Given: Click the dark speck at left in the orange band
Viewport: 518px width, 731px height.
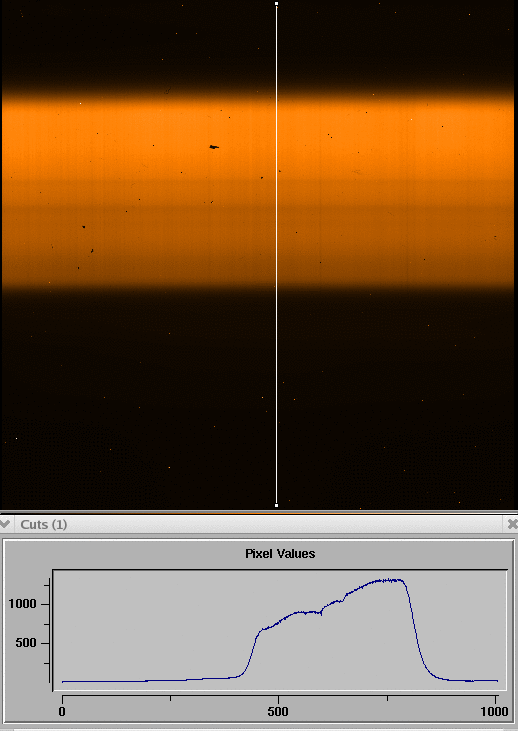Looking at the screenshot, I should (83, 227).
